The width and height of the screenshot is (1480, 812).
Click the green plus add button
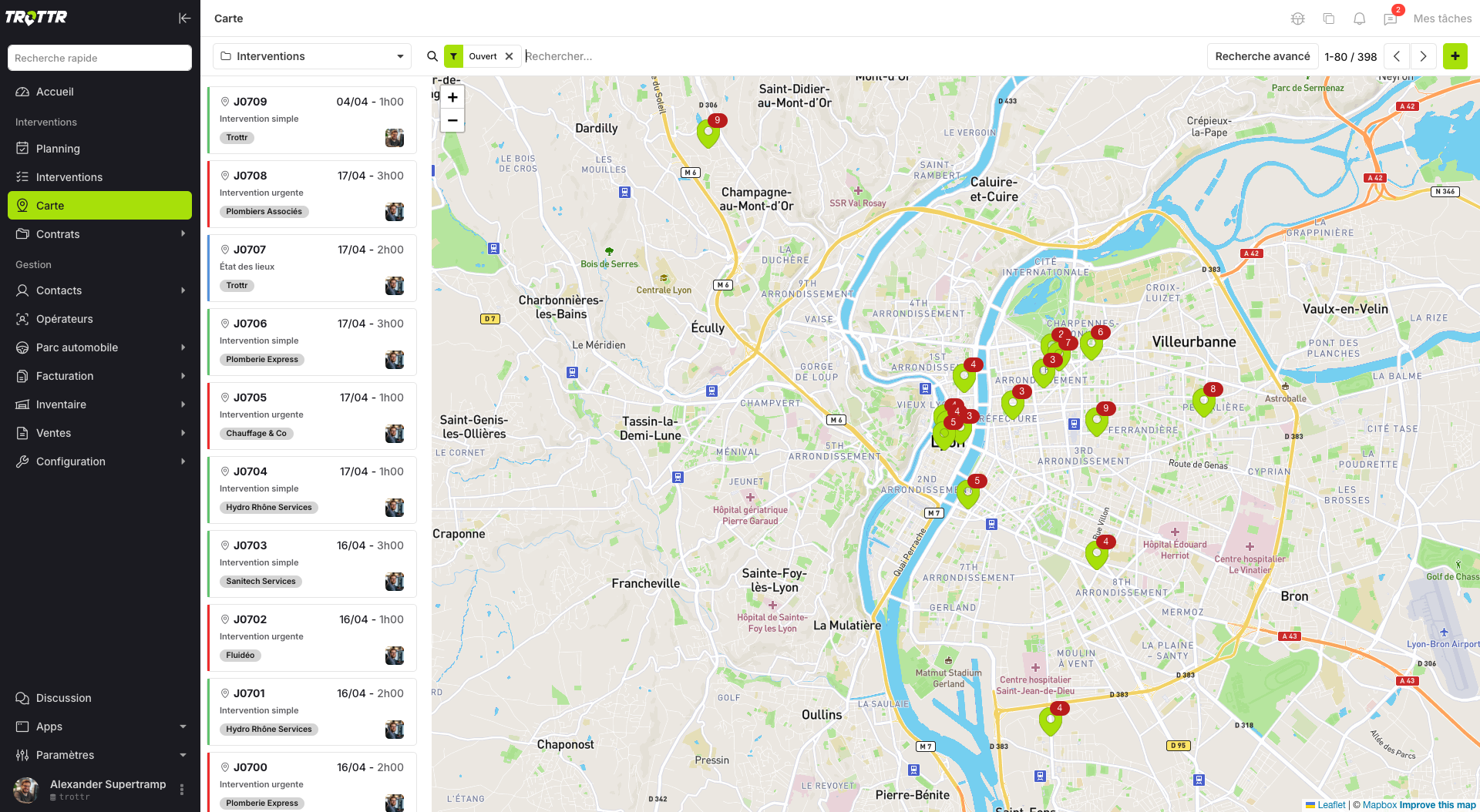point(1455,56)
